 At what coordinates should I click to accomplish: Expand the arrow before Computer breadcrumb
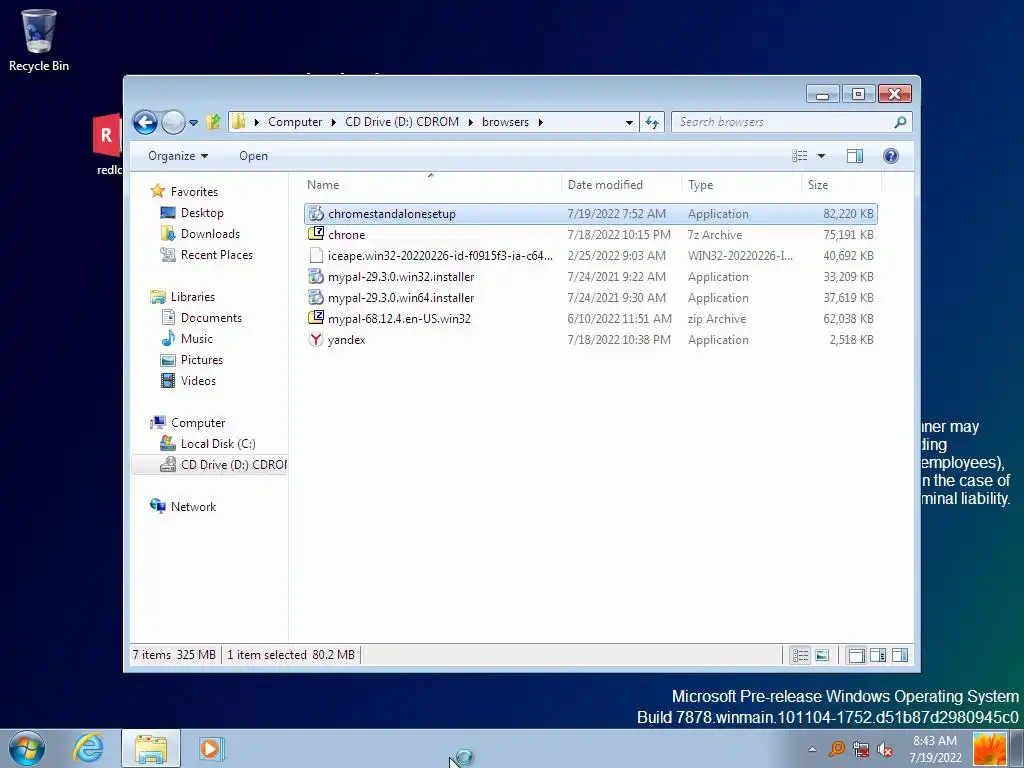click(x=257, y=122)
